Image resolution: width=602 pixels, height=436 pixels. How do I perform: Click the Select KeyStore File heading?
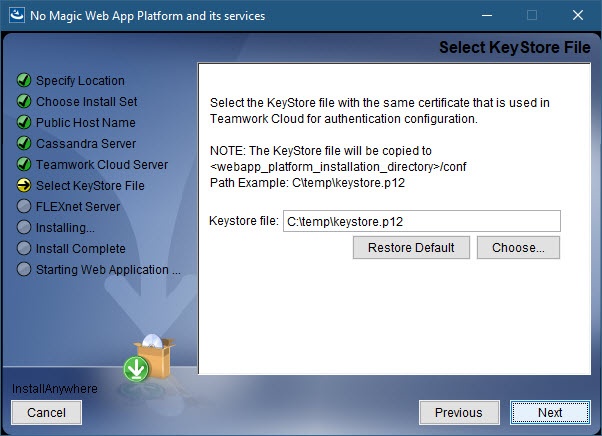coord(514,48)
